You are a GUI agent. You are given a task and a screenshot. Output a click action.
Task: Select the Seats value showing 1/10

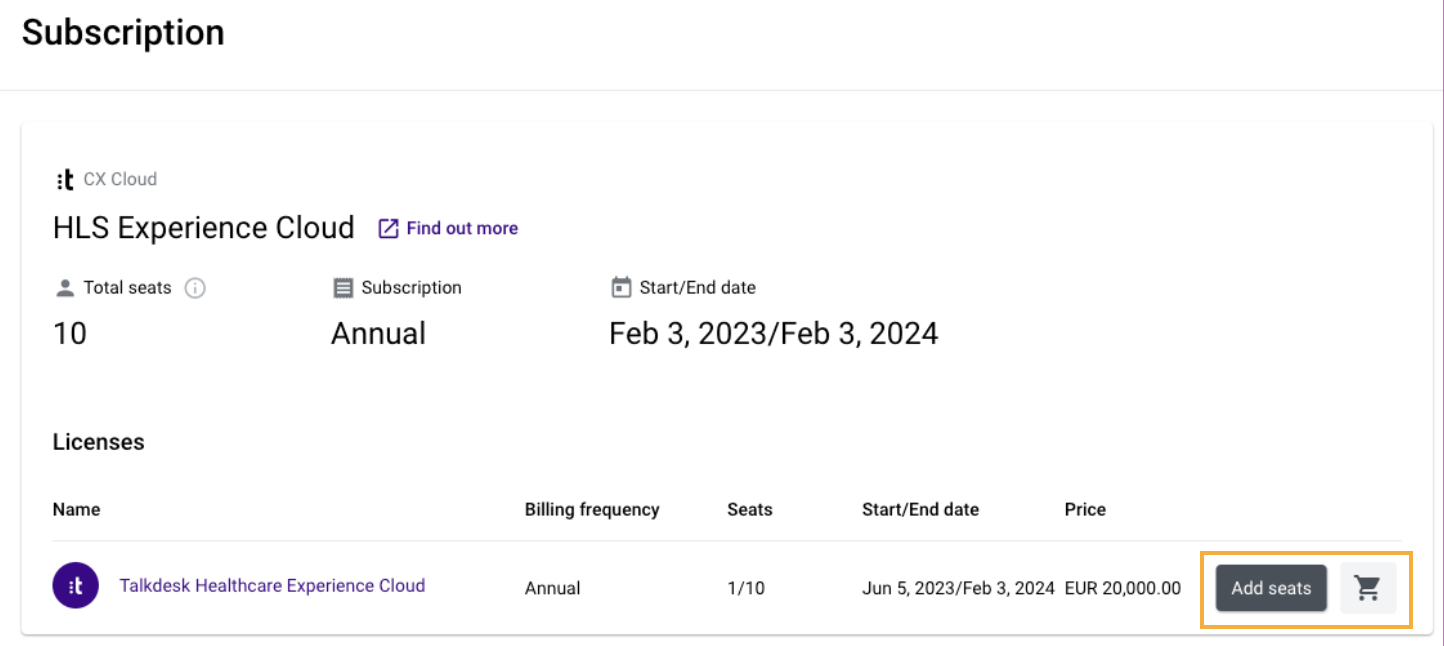tap(746, 588)
